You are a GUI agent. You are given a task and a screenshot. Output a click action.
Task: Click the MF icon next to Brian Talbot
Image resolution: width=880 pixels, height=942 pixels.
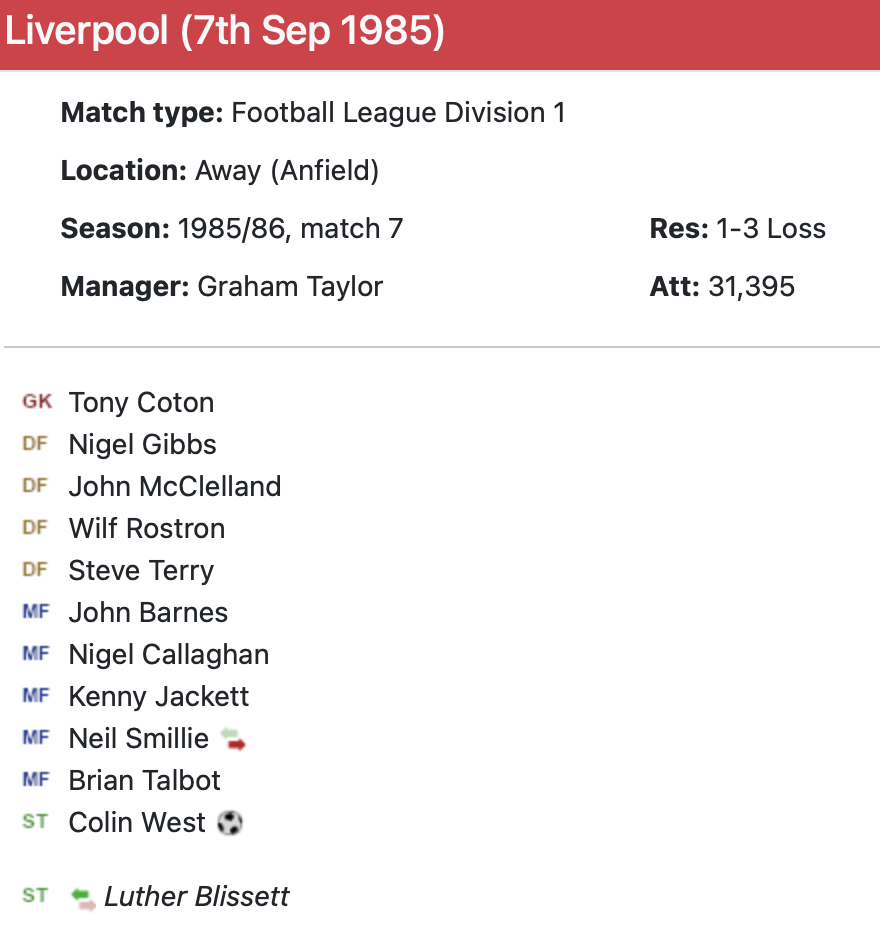point(35,780)
